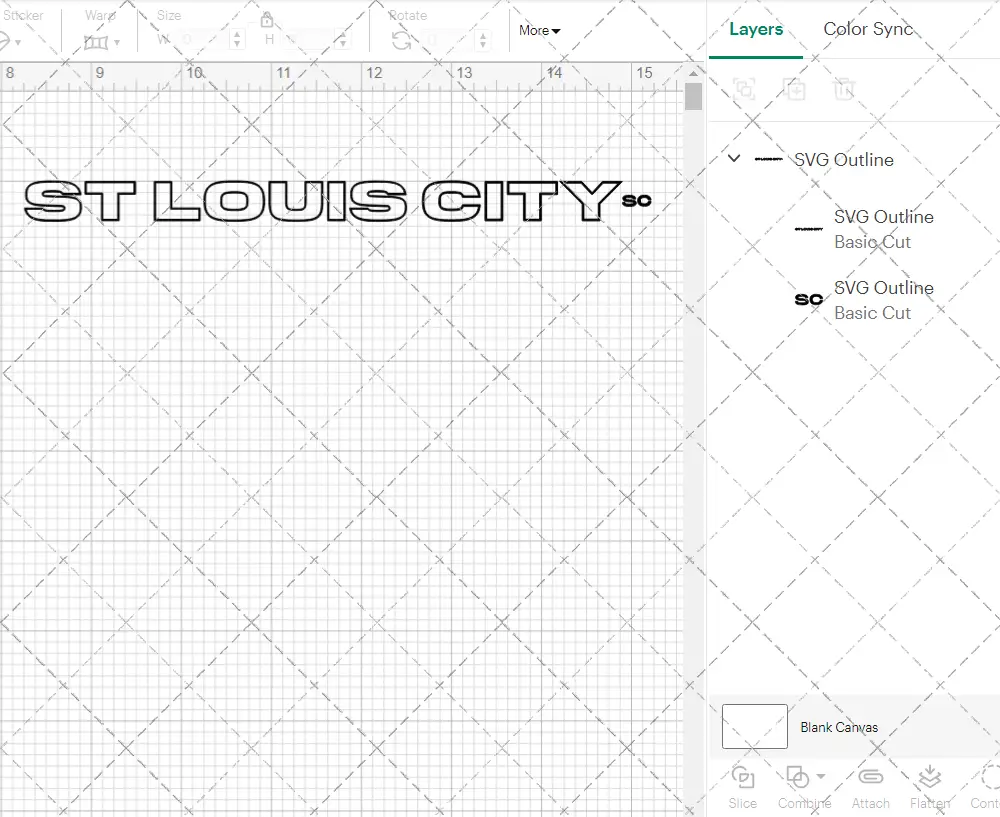Click the Delete layer trash icon
The width and height of the screenshot is (1000, 817).
pos(845,90)
